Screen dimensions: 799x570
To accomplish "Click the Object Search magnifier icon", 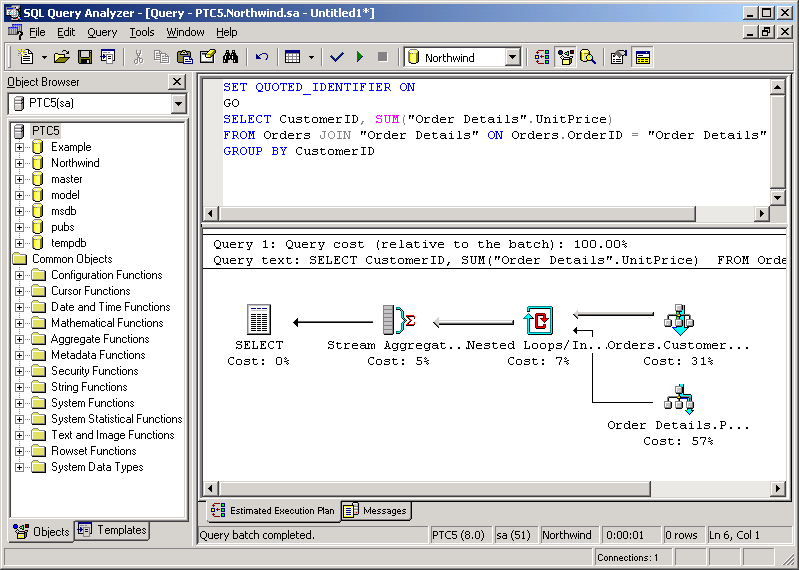I will [589, 57].
